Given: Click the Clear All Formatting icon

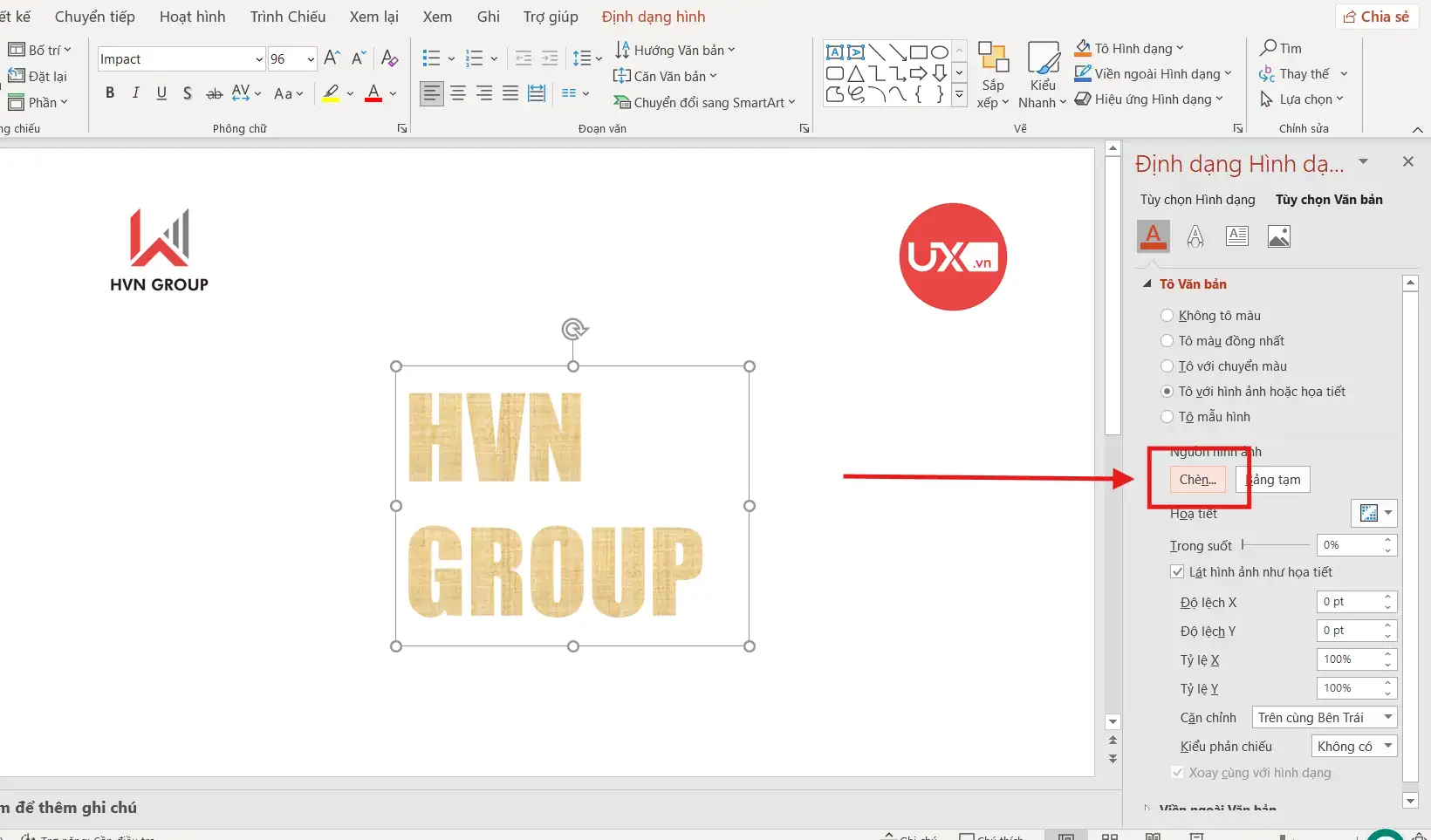Looking at the screenshot, I should click(x=390, y=58).
